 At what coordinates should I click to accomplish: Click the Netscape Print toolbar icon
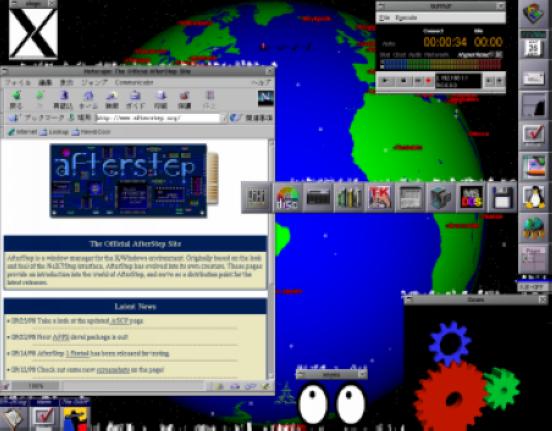pyautogui.click(x=161, y=99)
